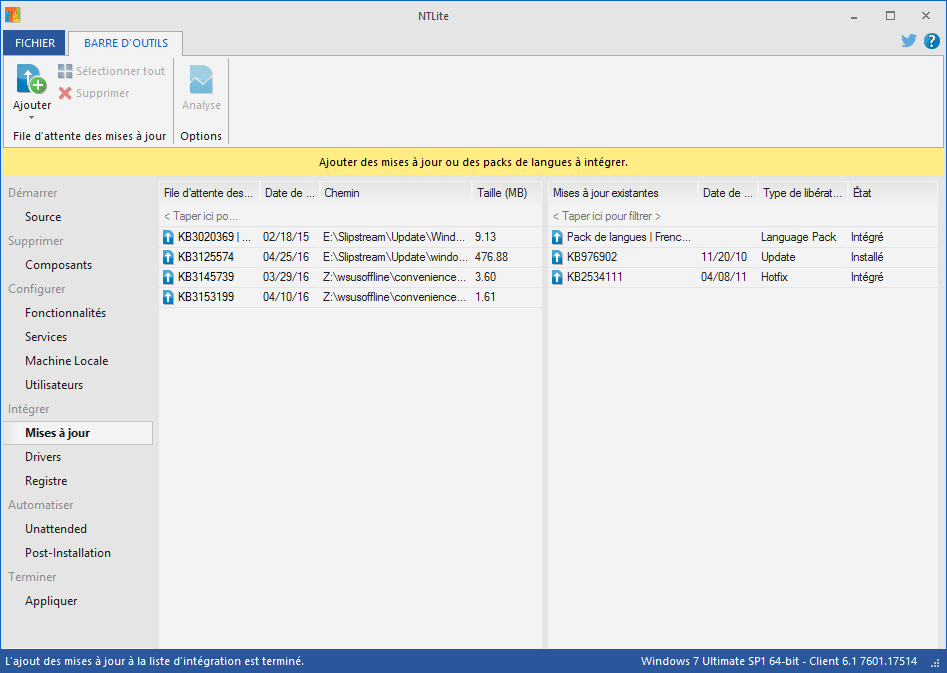The image size is (947, 673).
Task: Click date 03/29/16 cell
Action: 286,277
